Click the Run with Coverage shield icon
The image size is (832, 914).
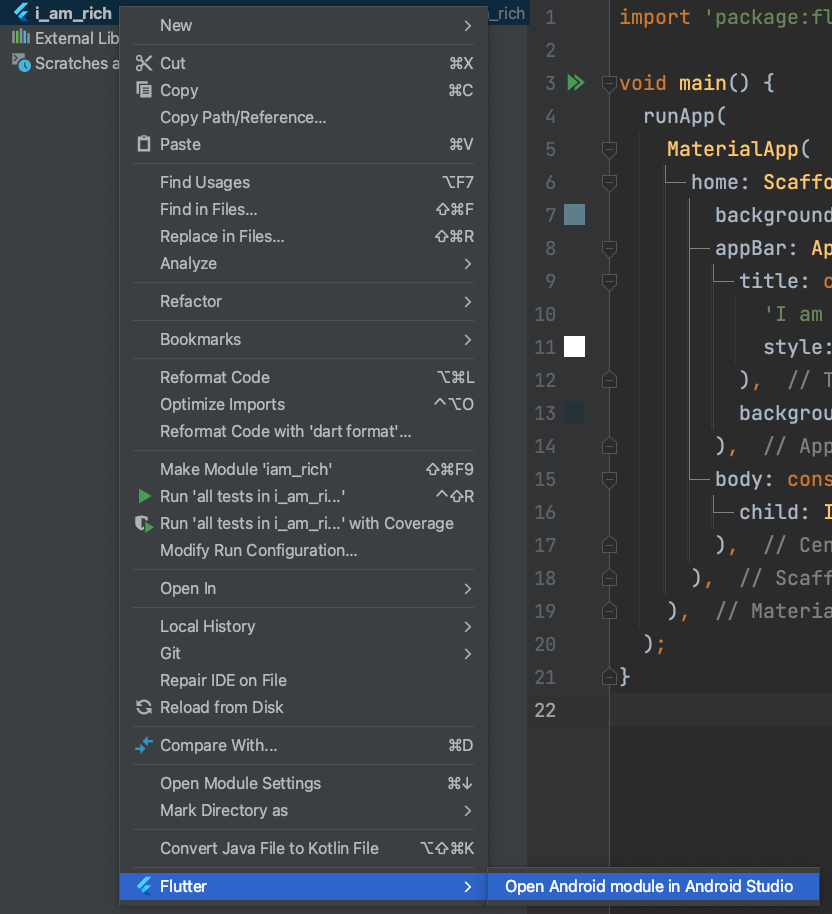click(x=144, y=523)
